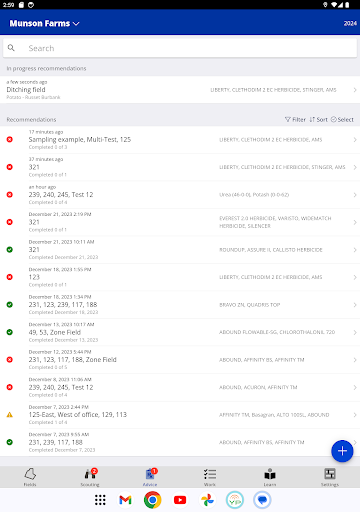Launch the Gmail app from dock
The image size is (360, 512).
point(125,500)
